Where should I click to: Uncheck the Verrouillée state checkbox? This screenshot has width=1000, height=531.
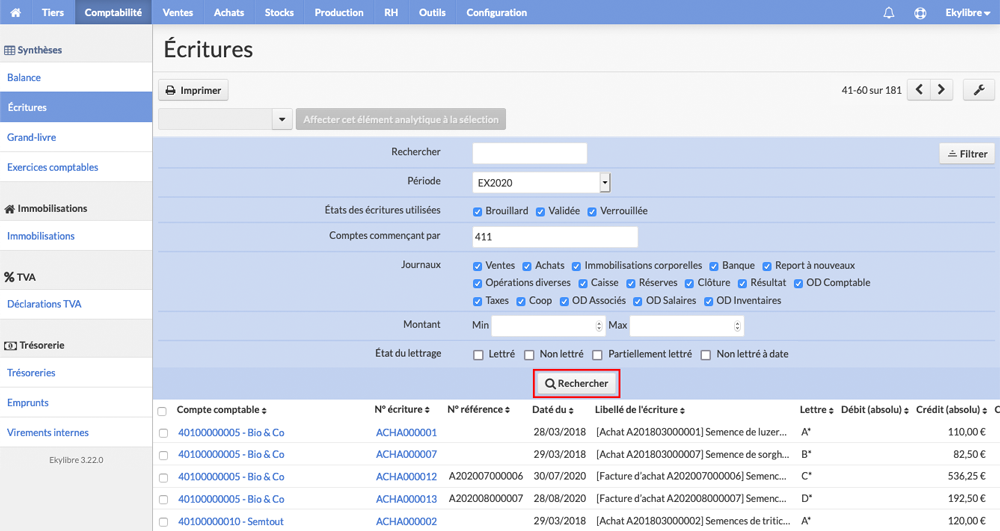coord(592,212)
